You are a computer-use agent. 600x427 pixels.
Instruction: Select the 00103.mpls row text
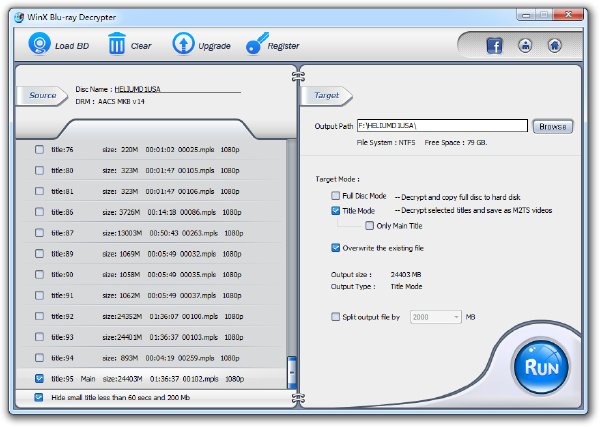coord(200,337)
